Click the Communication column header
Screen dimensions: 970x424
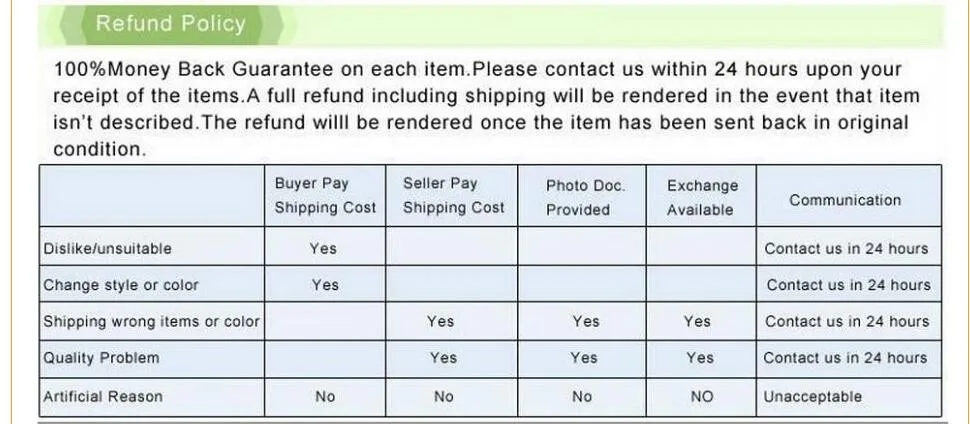pos(845,200)
